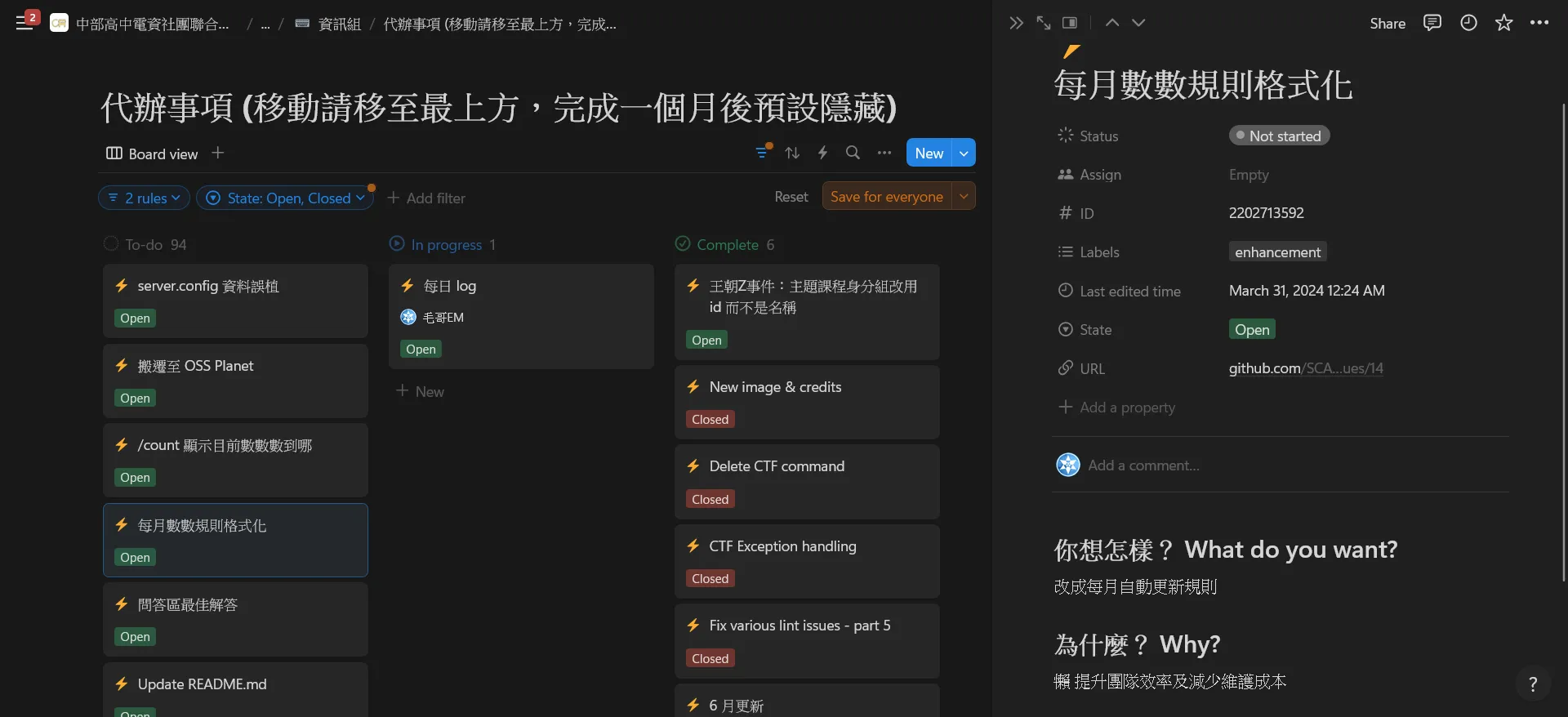The image size is (1568, 717).
Task: Add a new card under In progress
Action: [x=420, y=391]
